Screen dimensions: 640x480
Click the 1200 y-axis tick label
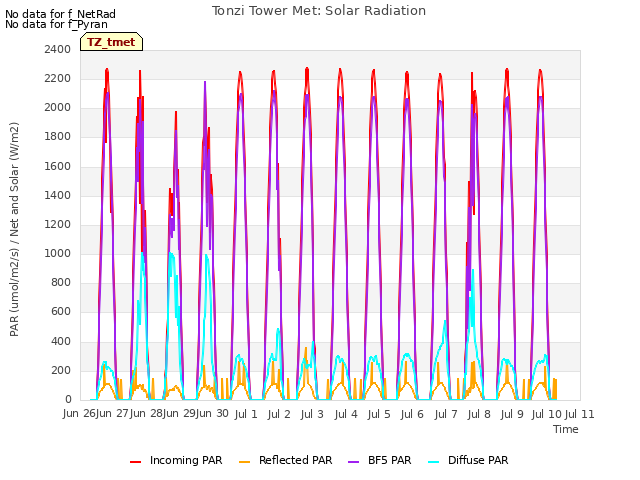[x=58, y=224]
